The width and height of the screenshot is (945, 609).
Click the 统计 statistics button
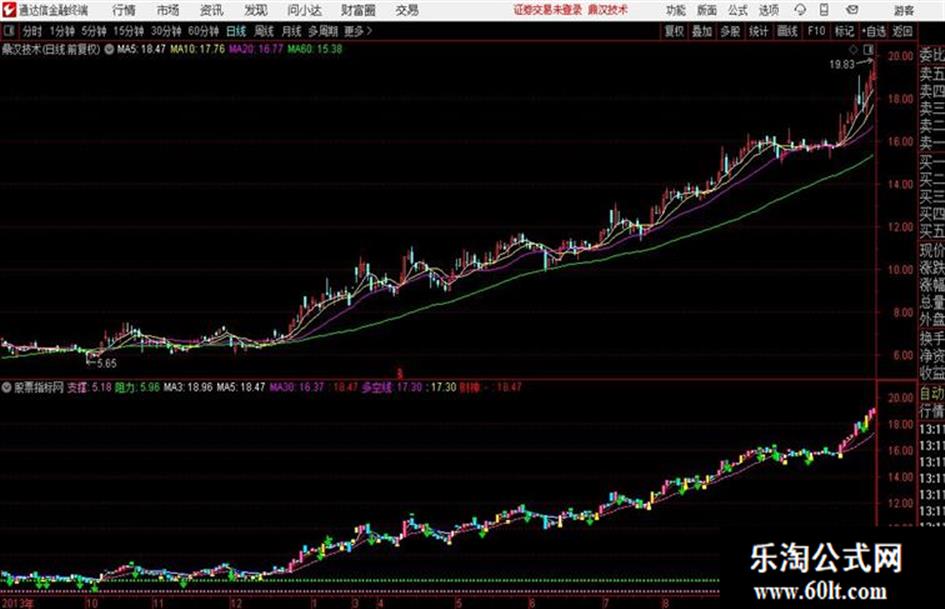(x=759, y=31)
